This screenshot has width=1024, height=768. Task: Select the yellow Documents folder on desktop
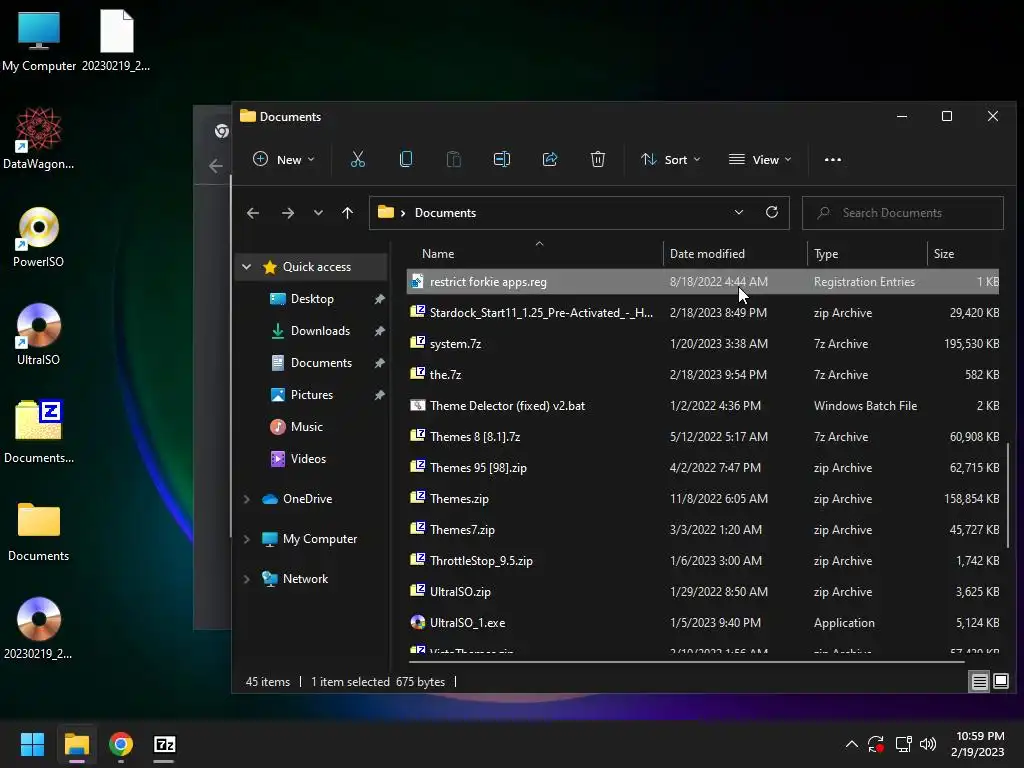39,531
